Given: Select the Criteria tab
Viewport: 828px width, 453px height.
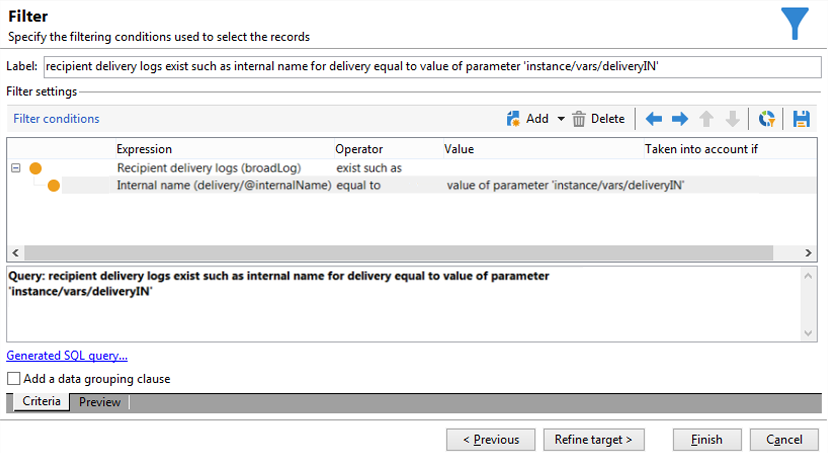Looking at the screenshot, I should 41,402.
